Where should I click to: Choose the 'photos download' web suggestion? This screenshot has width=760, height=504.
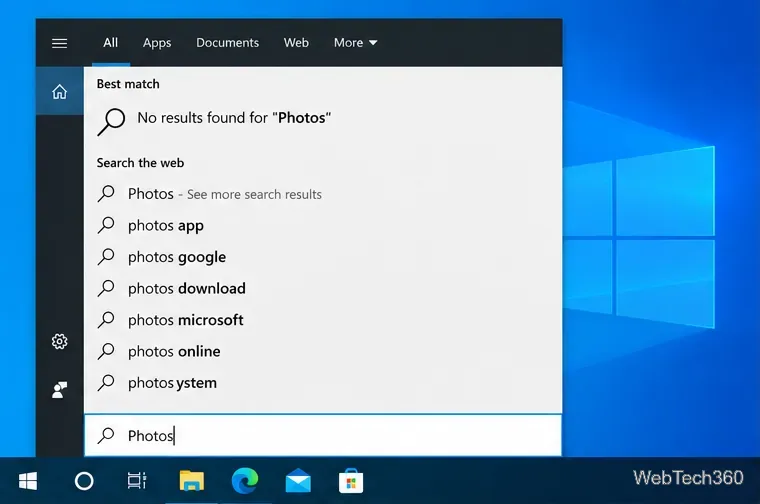[323, 288]
